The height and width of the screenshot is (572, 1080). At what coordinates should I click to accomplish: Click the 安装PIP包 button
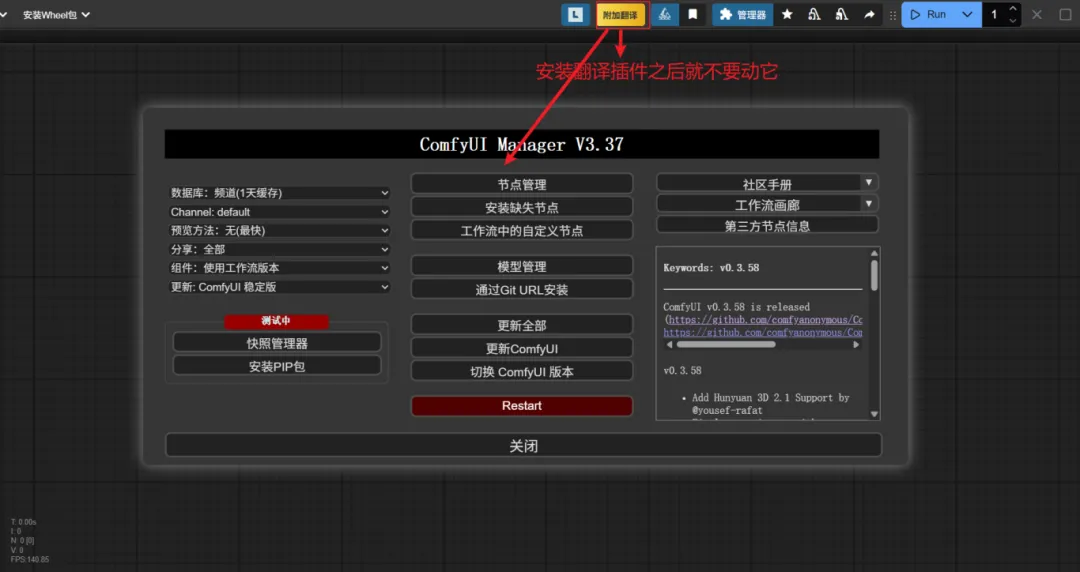pyautogui.click(x=277, y=365)
